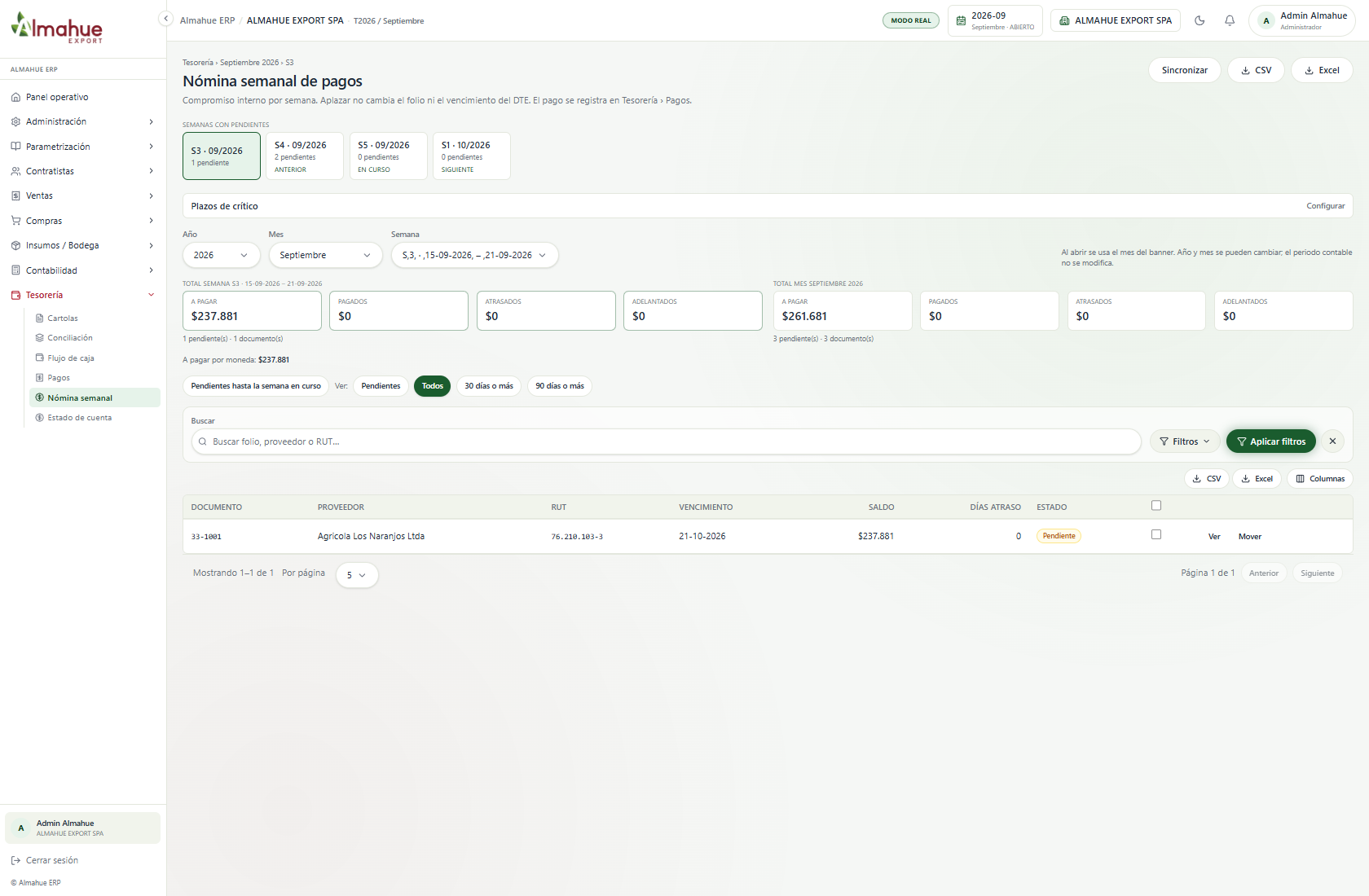
Task: Export table CSV above the grid
Action: click(x=1207, y=479)
